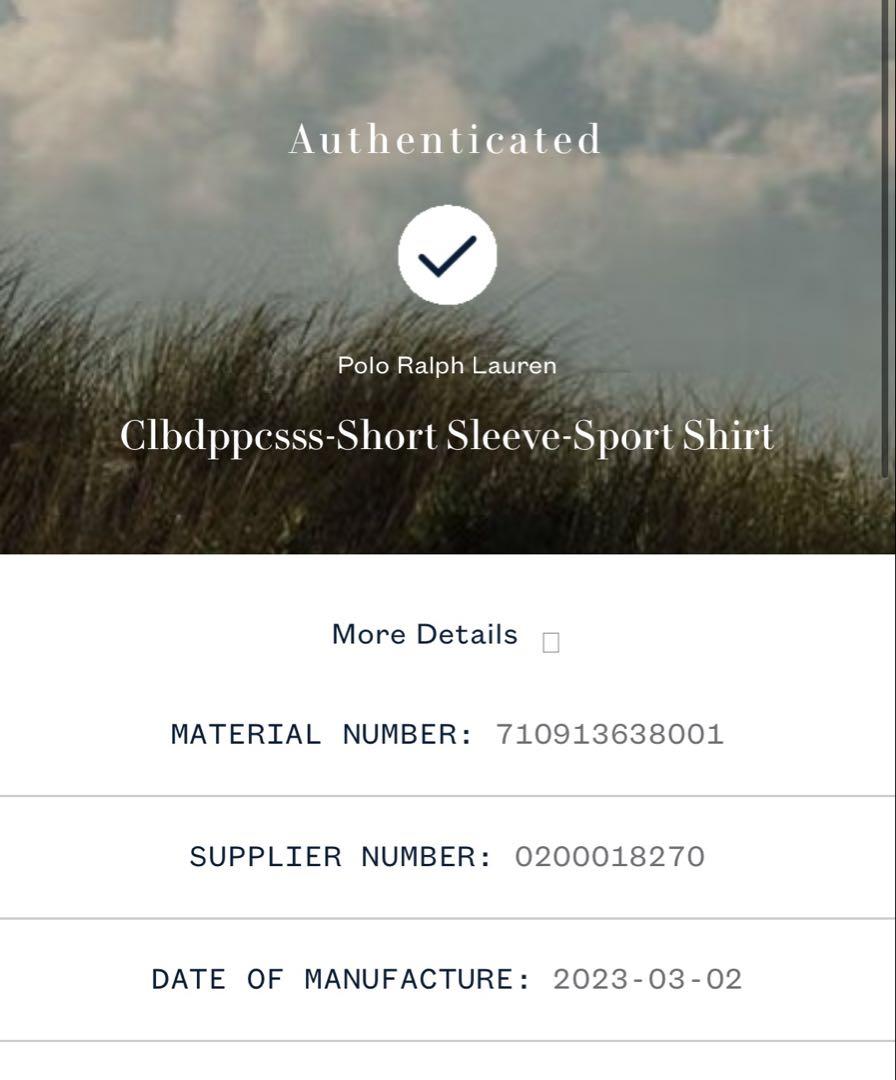Screen dimensions: 896x1080
Task: Click the word Shirt in the product title
Action: point(729,435)
